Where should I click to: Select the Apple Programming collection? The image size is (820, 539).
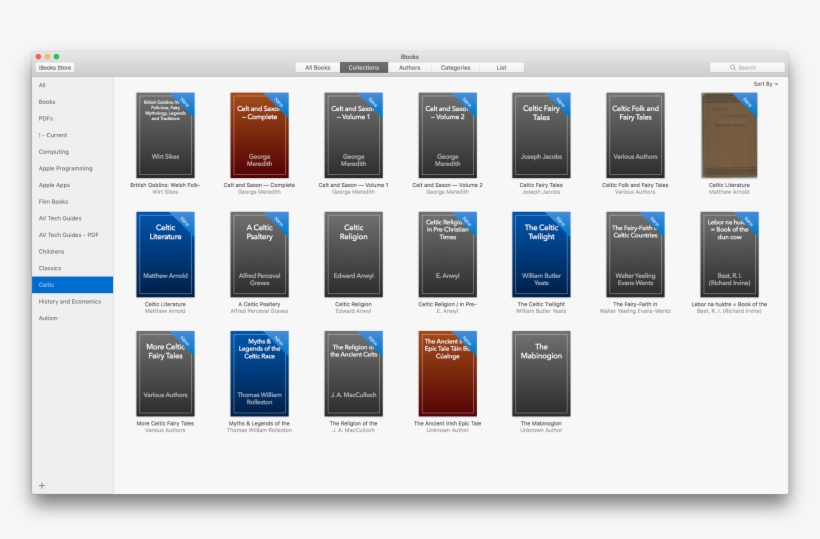coord(72,168)
